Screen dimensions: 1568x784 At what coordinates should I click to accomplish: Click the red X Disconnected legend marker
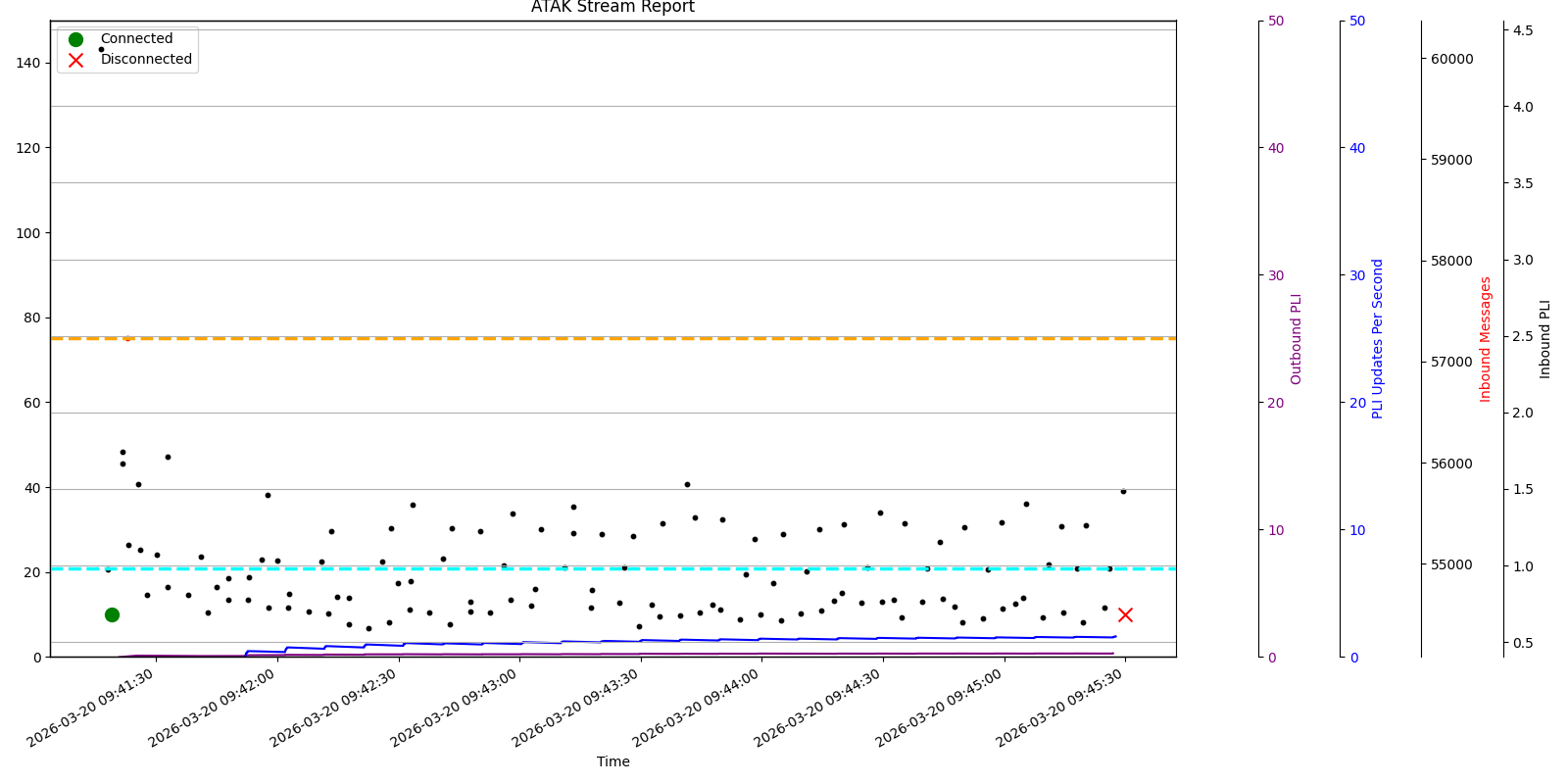click(75, 60)
